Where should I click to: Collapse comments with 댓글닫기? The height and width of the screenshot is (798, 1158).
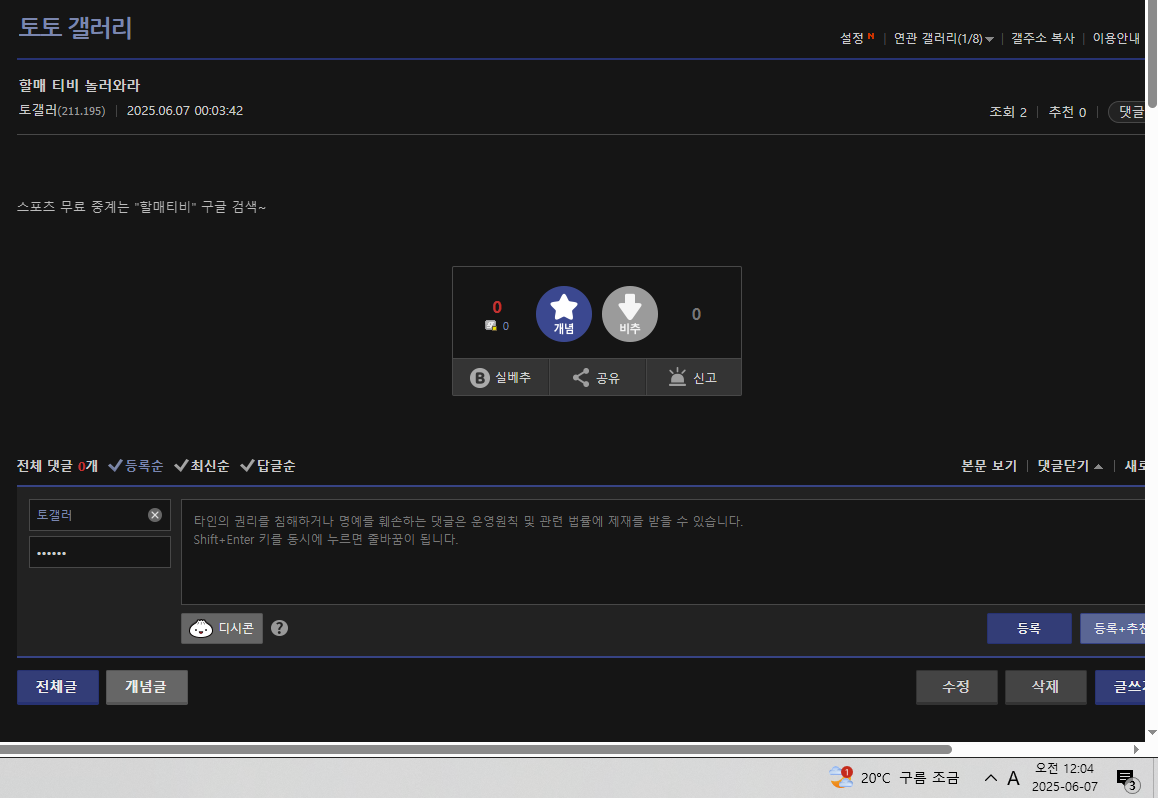(1070, 466)
